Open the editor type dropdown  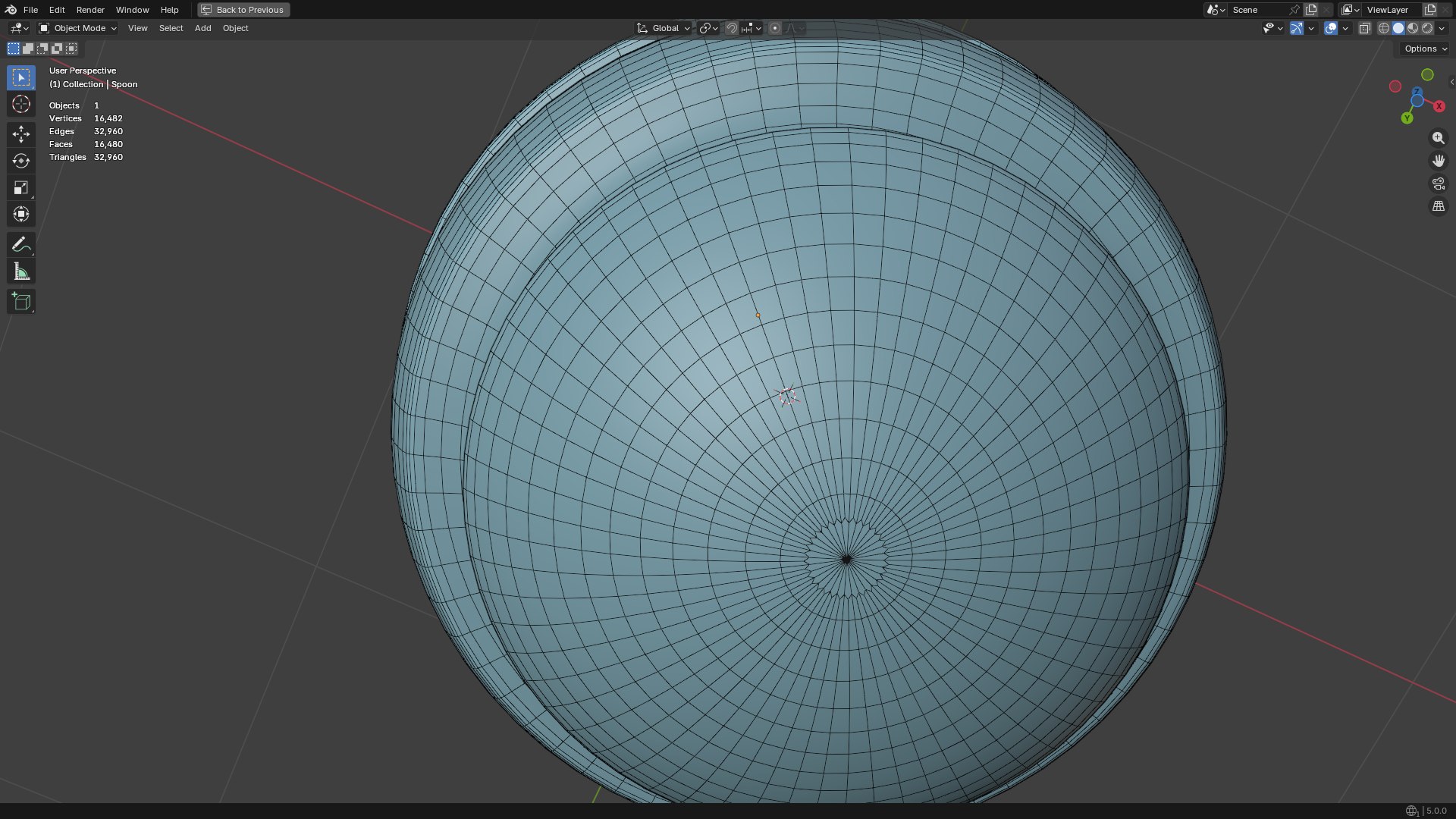coord(19,28)
